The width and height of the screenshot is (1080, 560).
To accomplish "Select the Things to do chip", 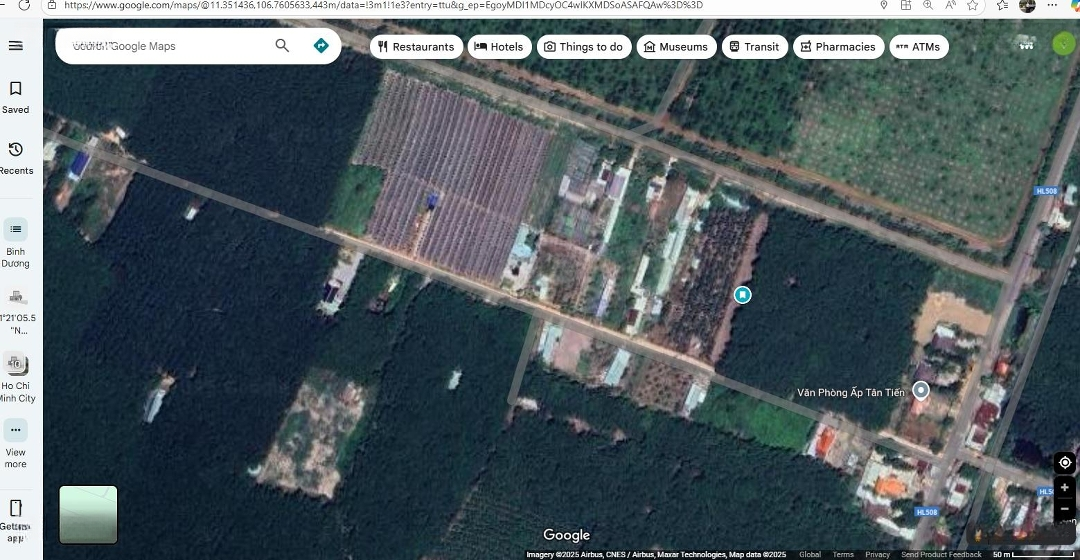I will click(583, 47).
